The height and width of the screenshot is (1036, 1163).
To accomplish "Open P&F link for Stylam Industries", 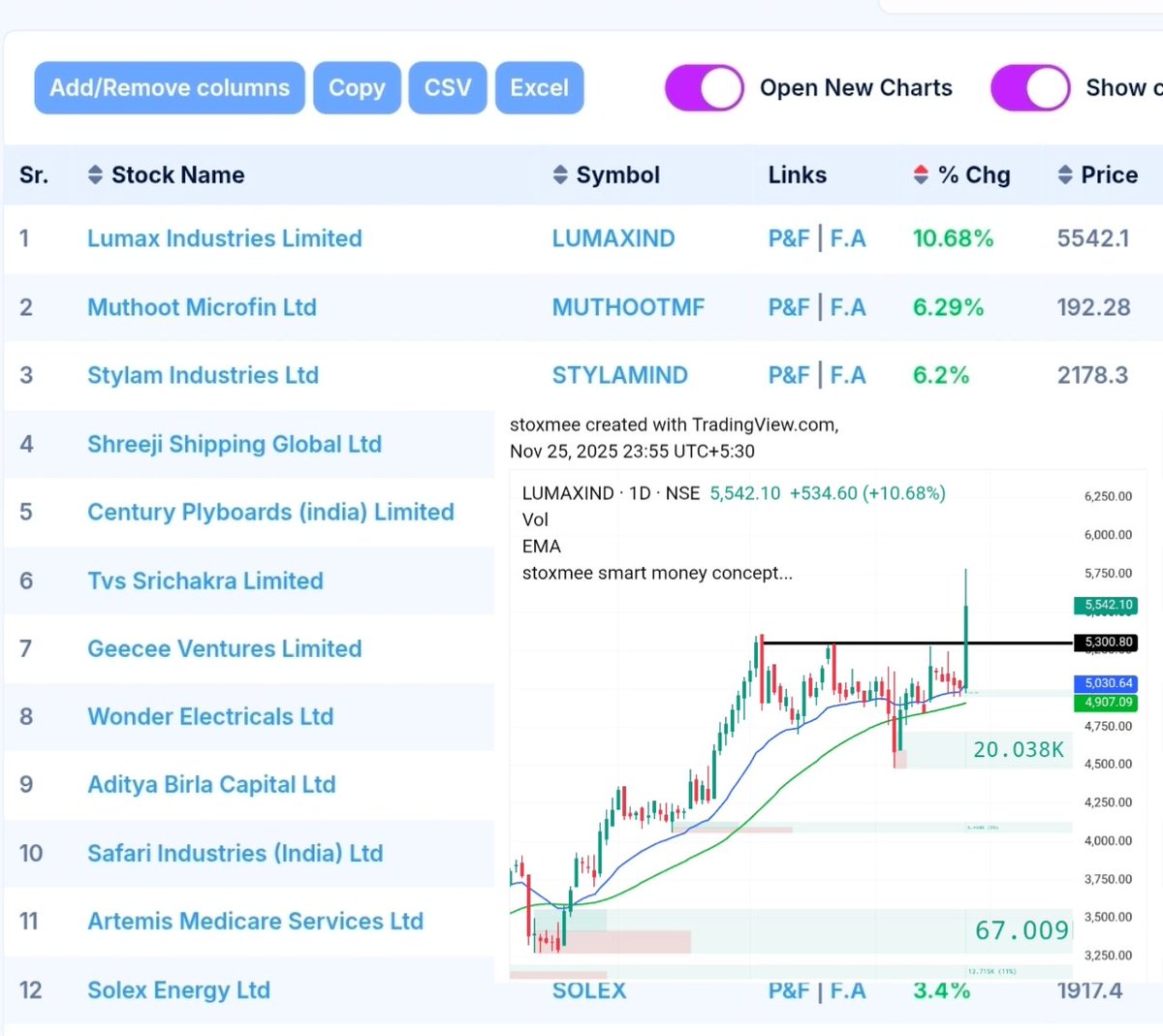I will [x=789, y=375].
